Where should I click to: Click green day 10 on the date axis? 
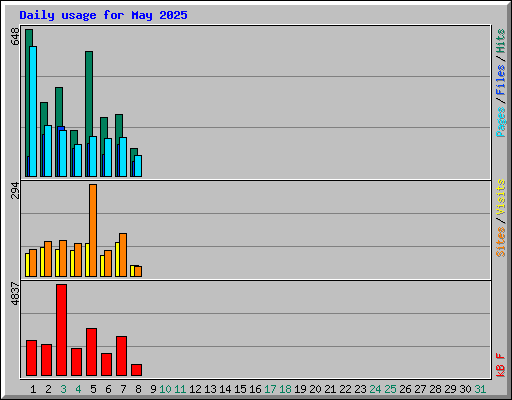coord(165,389)
